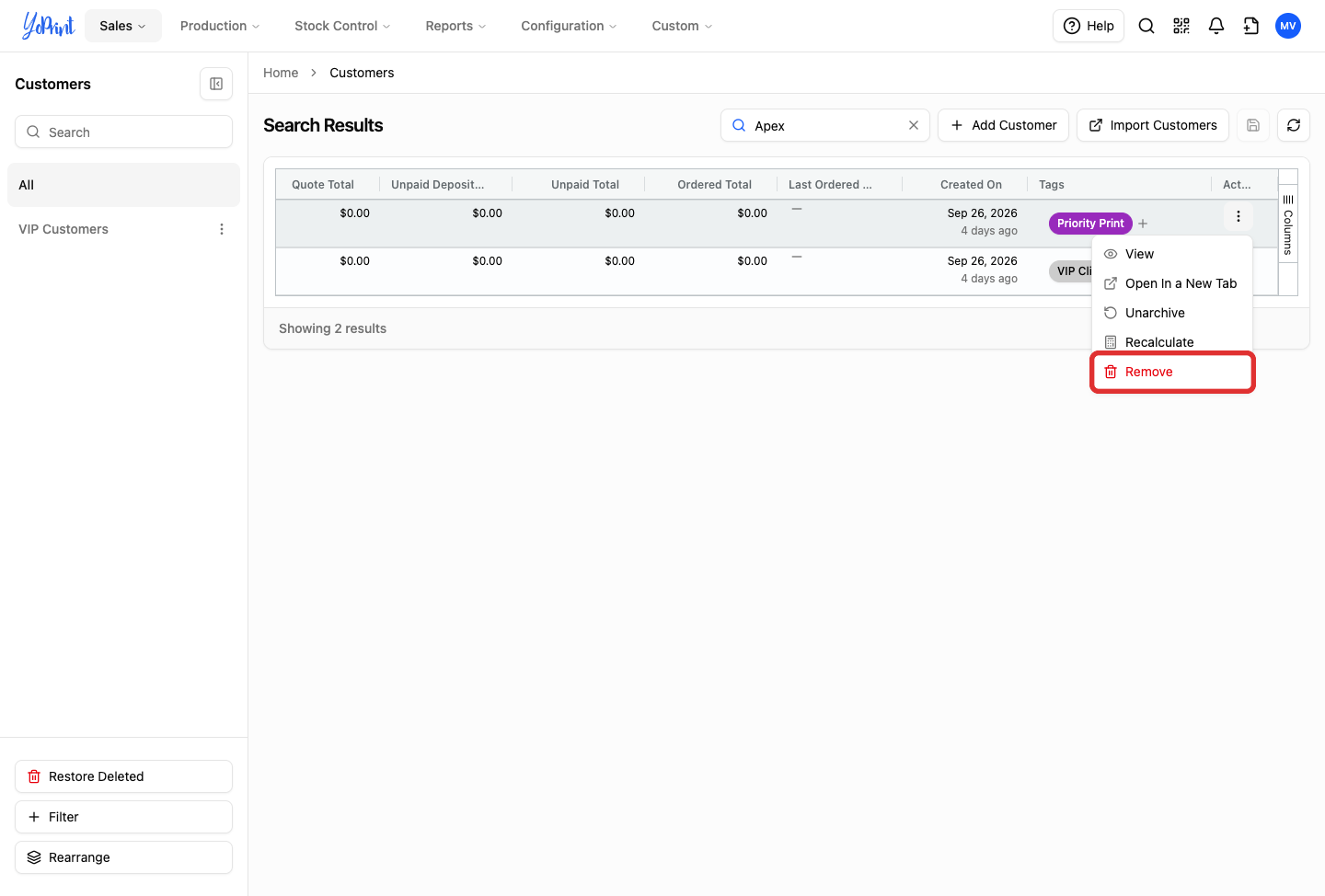Open global search magnifier icon in top bar
Viewport: 1325px width, 896px height.
pyautogui.click(x=1146, y=26)
